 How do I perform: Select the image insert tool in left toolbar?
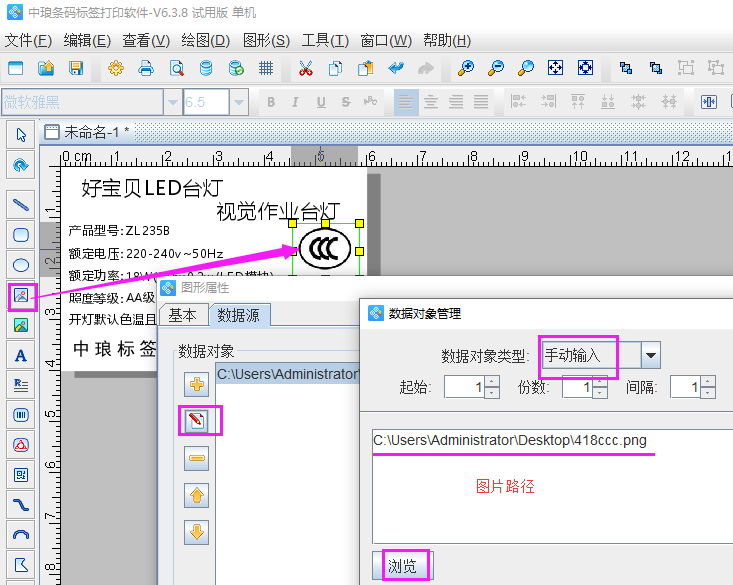(20, 296)
